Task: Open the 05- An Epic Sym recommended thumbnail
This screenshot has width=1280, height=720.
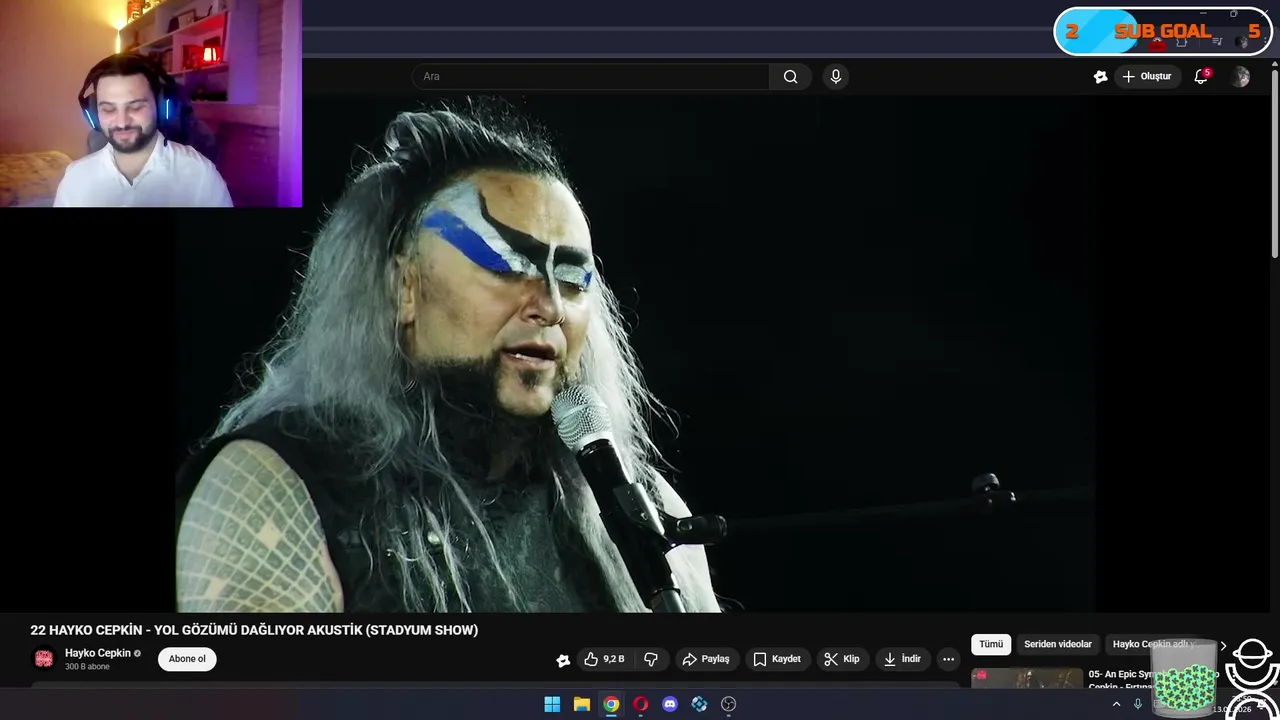Action: pyautogui.click(x=1027, y=679)
